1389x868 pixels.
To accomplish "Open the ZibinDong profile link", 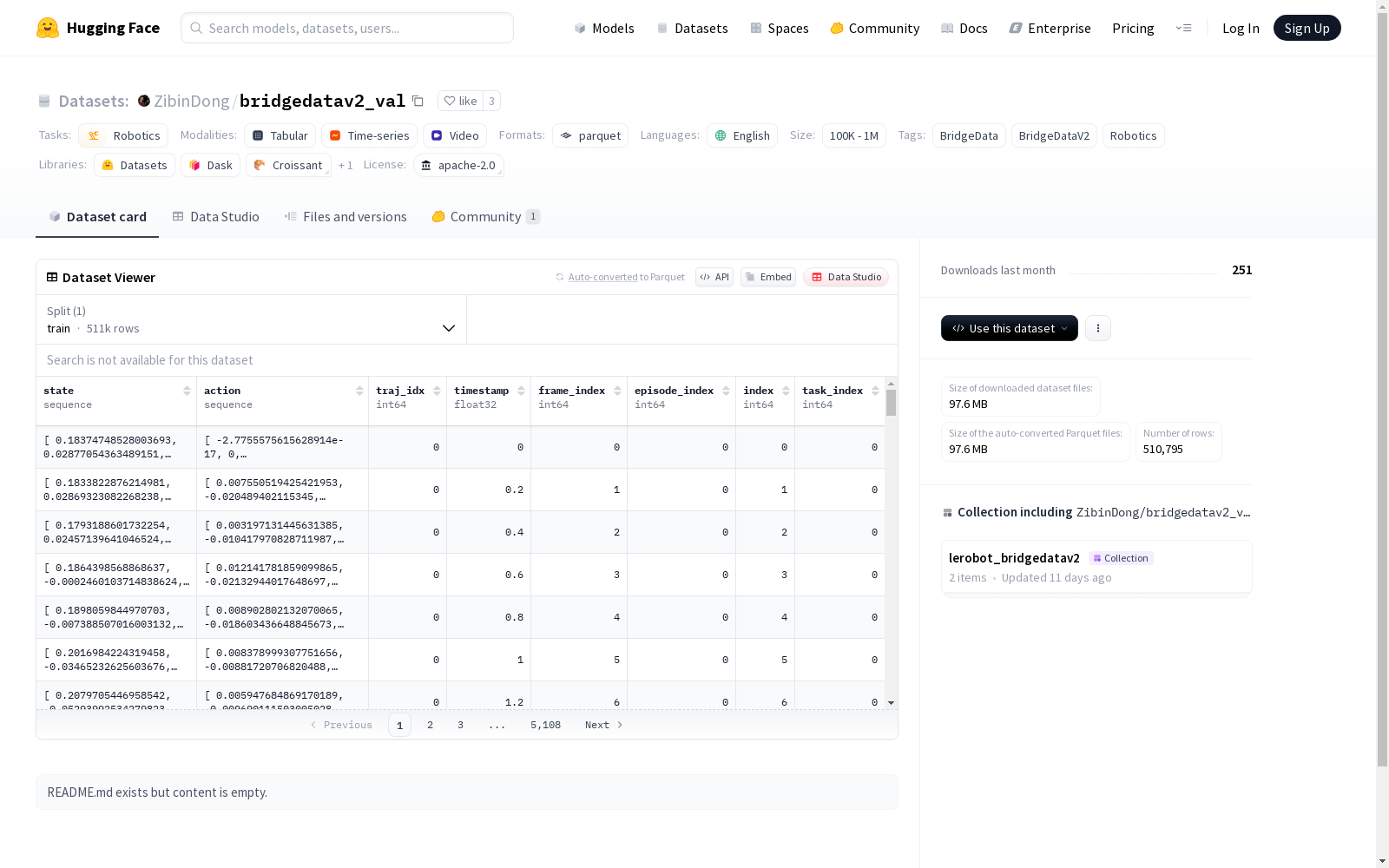I will click(192, 101).
